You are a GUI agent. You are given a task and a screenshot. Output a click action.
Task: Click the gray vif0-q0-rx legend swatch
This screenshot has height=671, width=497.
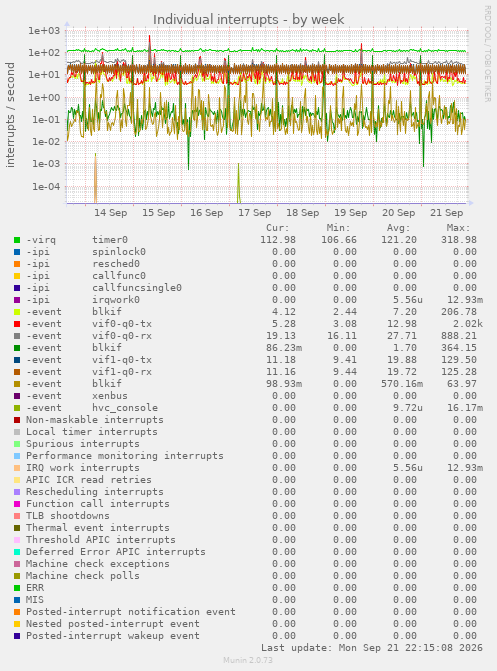(x=17, y=336)
